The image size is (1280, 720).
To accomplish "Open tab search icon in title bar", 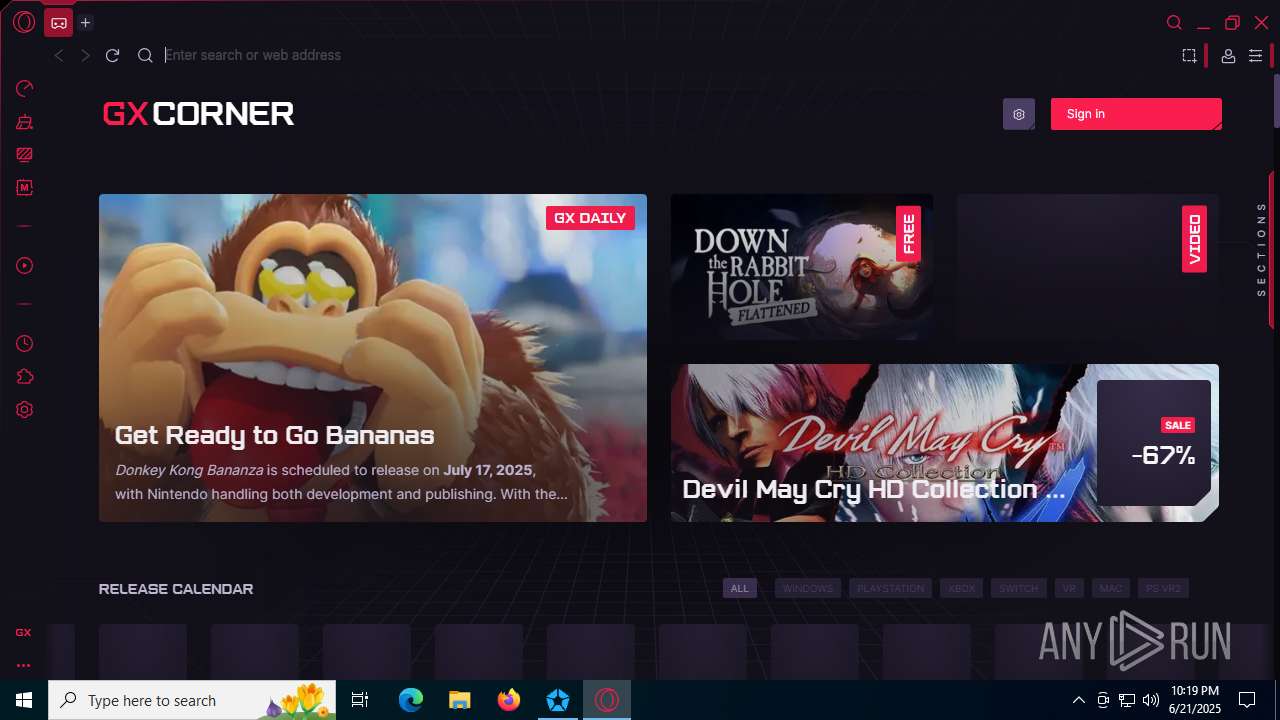I will 1174,23.
